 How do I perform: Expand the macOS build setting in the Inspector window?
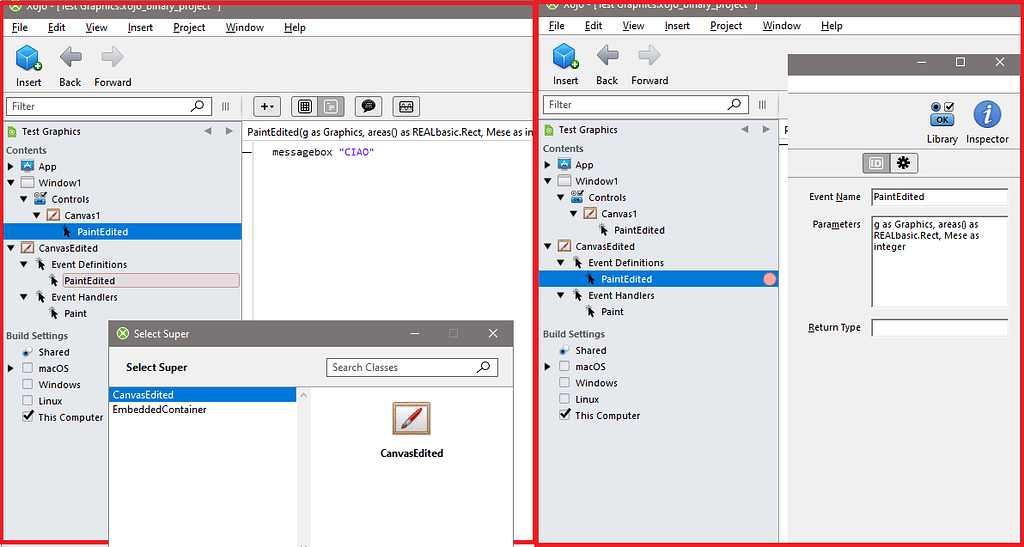pos(548,366)
